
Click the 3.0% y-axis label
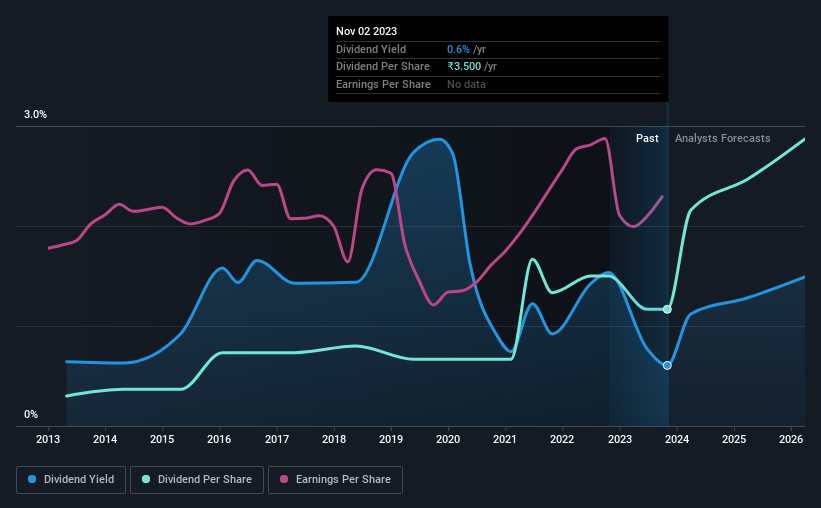point(35,114)
